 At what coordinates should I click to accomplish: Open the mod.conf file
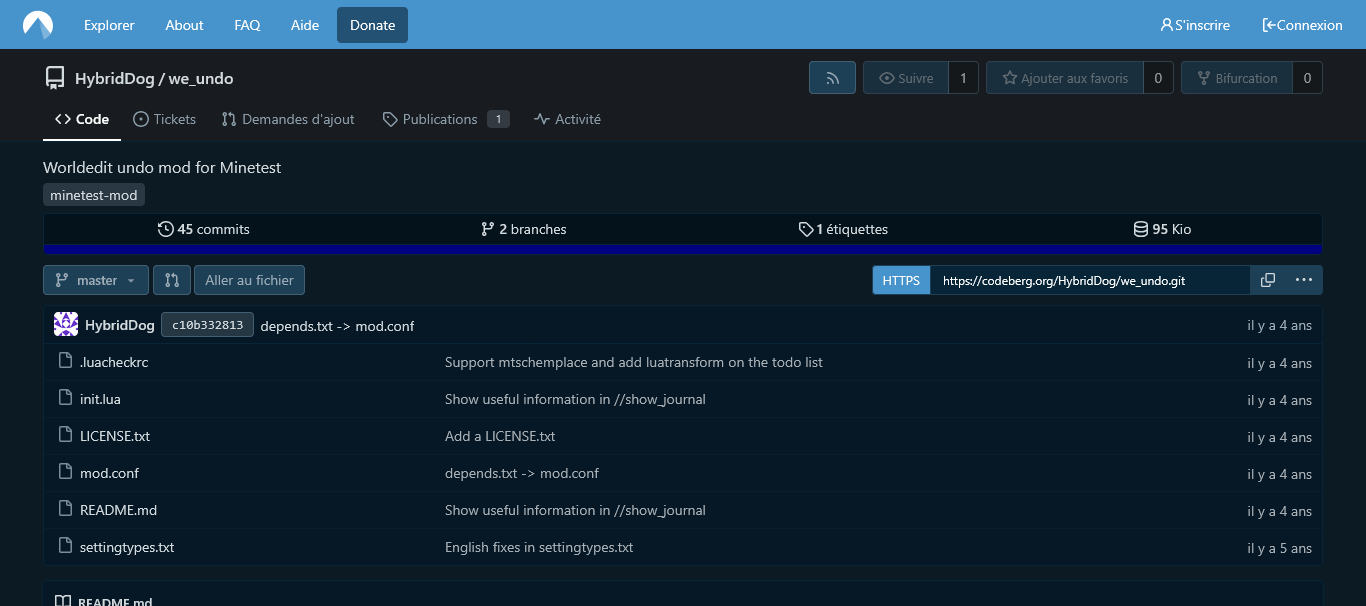pos(109,473)
